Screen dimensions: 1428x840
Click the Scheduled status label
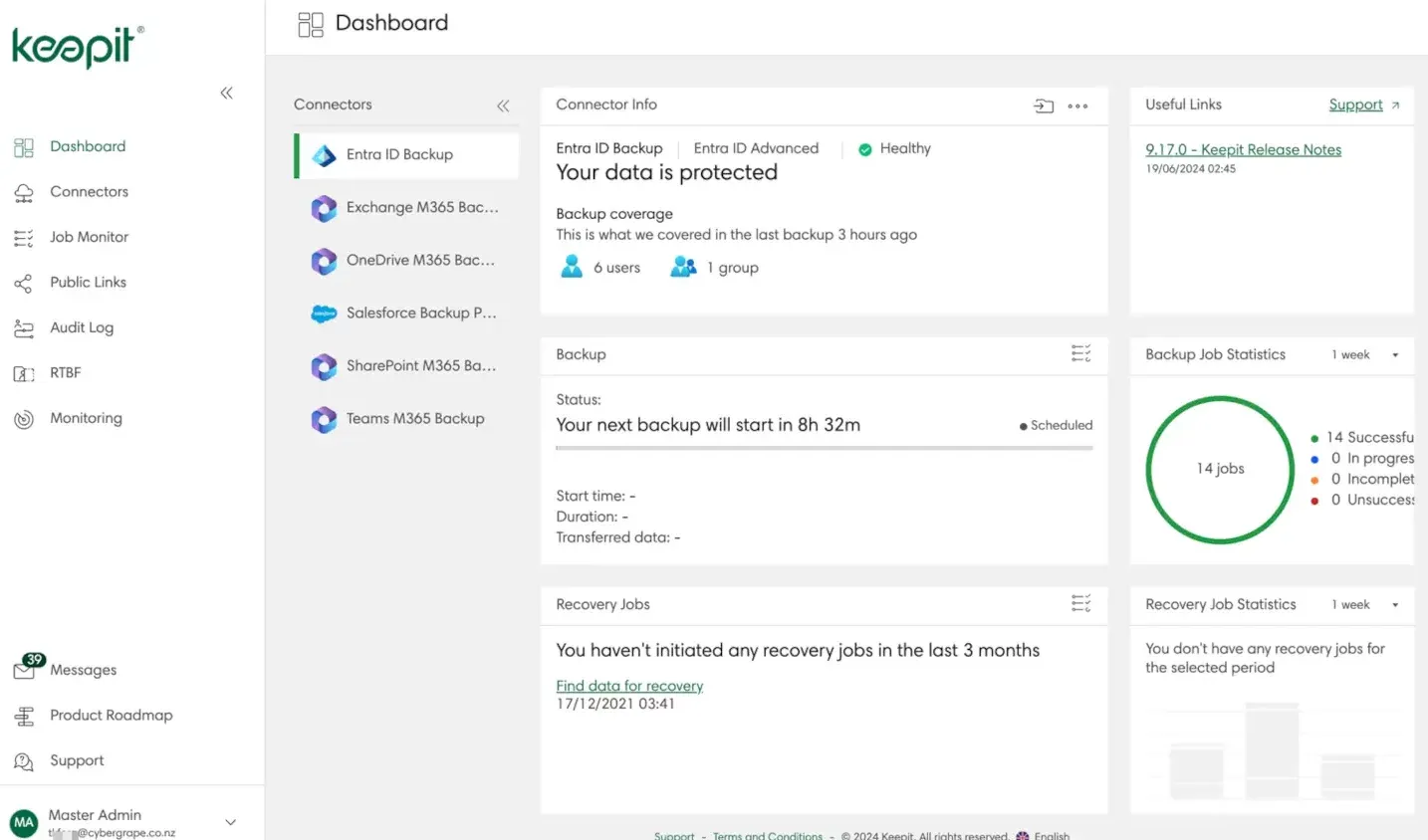point(1056,425)
